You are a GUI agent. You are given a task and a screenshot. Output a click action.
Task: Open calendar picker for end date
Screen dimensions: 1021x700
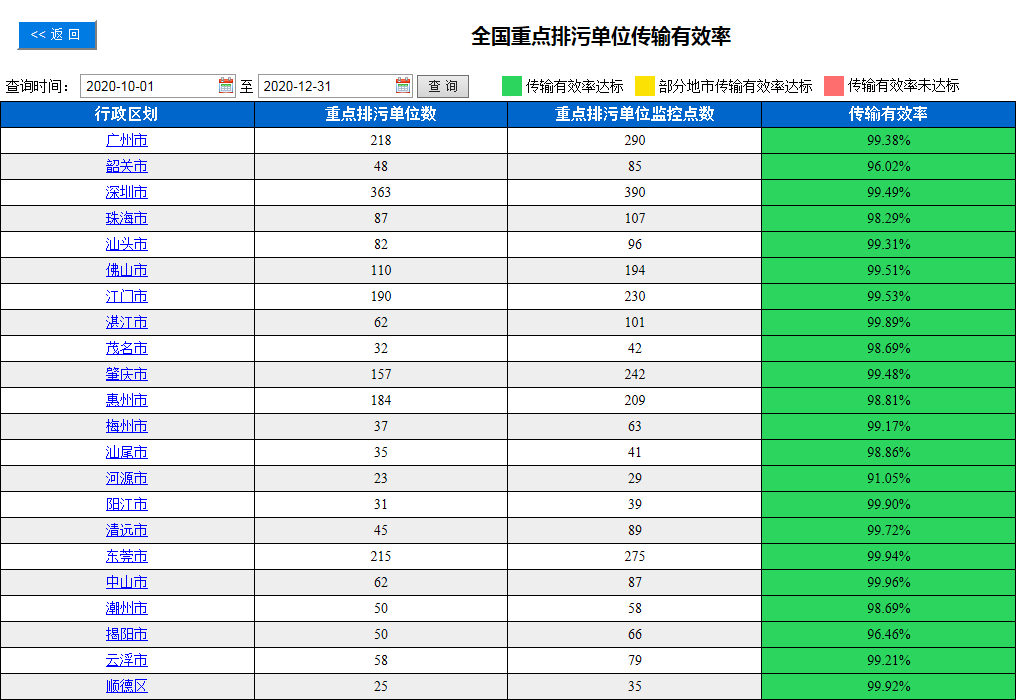tap(403, 85)
